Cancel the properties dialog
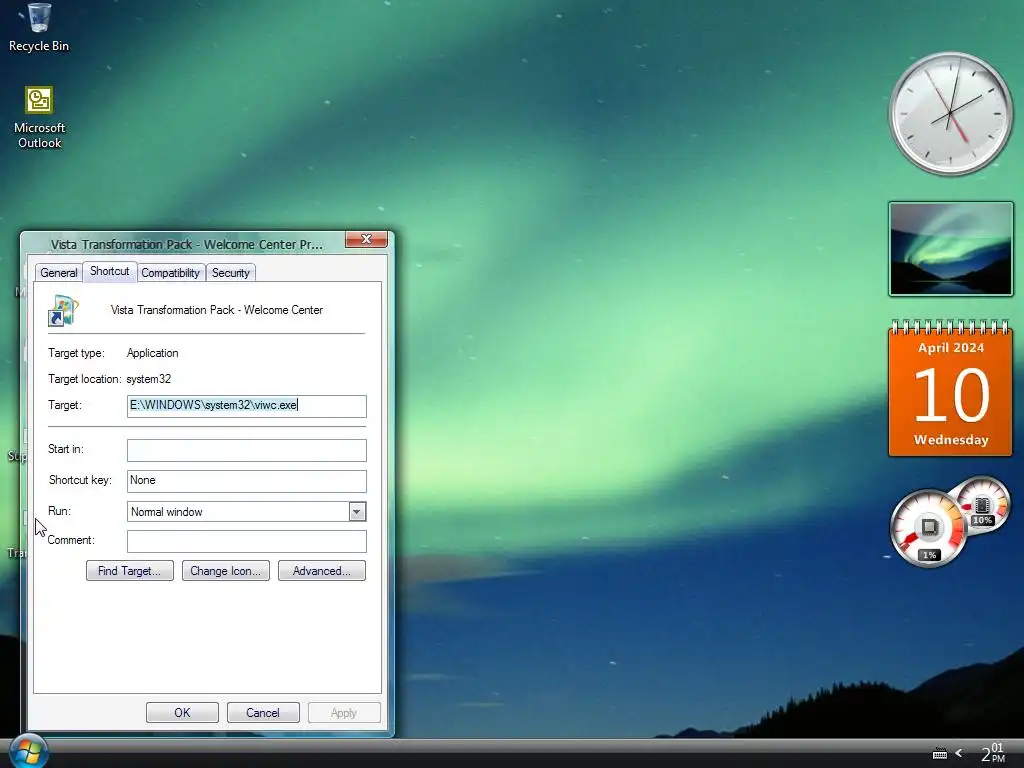Viewport: 1024px width, 768px height. pyautogui.click(x=263, y=712)
